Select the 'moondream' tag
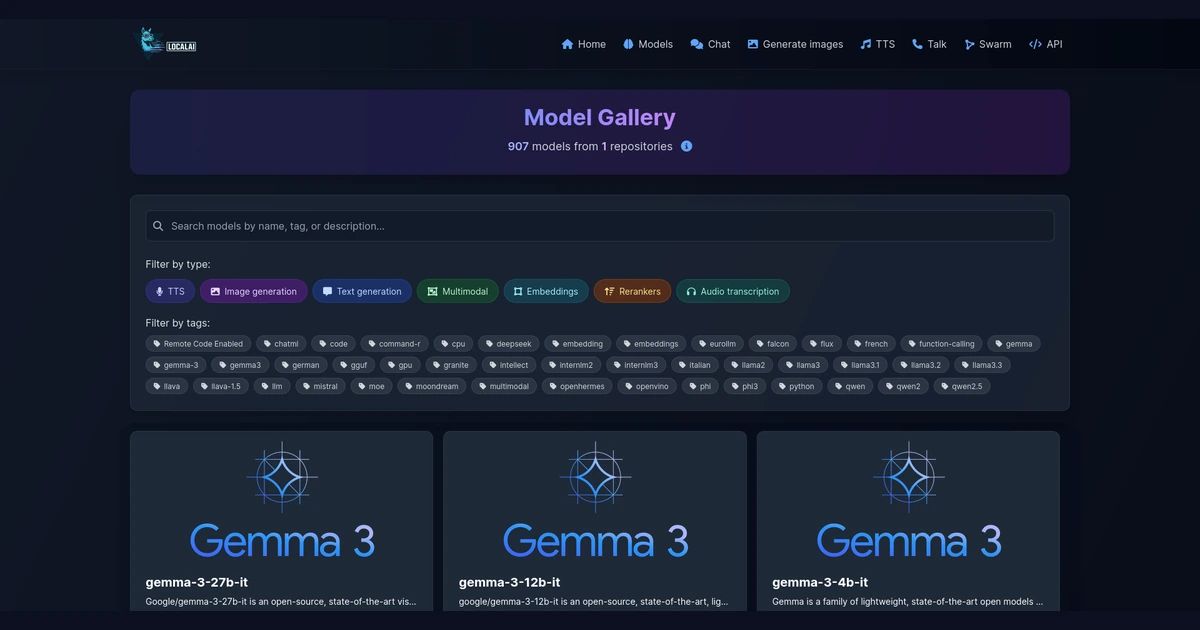Viewport: 1200px width, 630px height. (431, 386)
